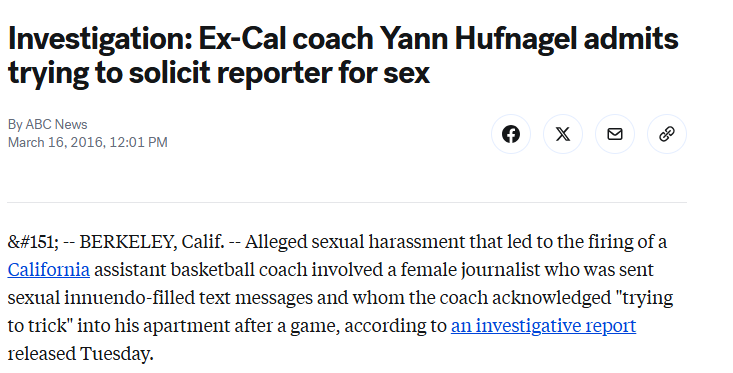Click the horizontal divider below the byline

(x=347, y=202)
